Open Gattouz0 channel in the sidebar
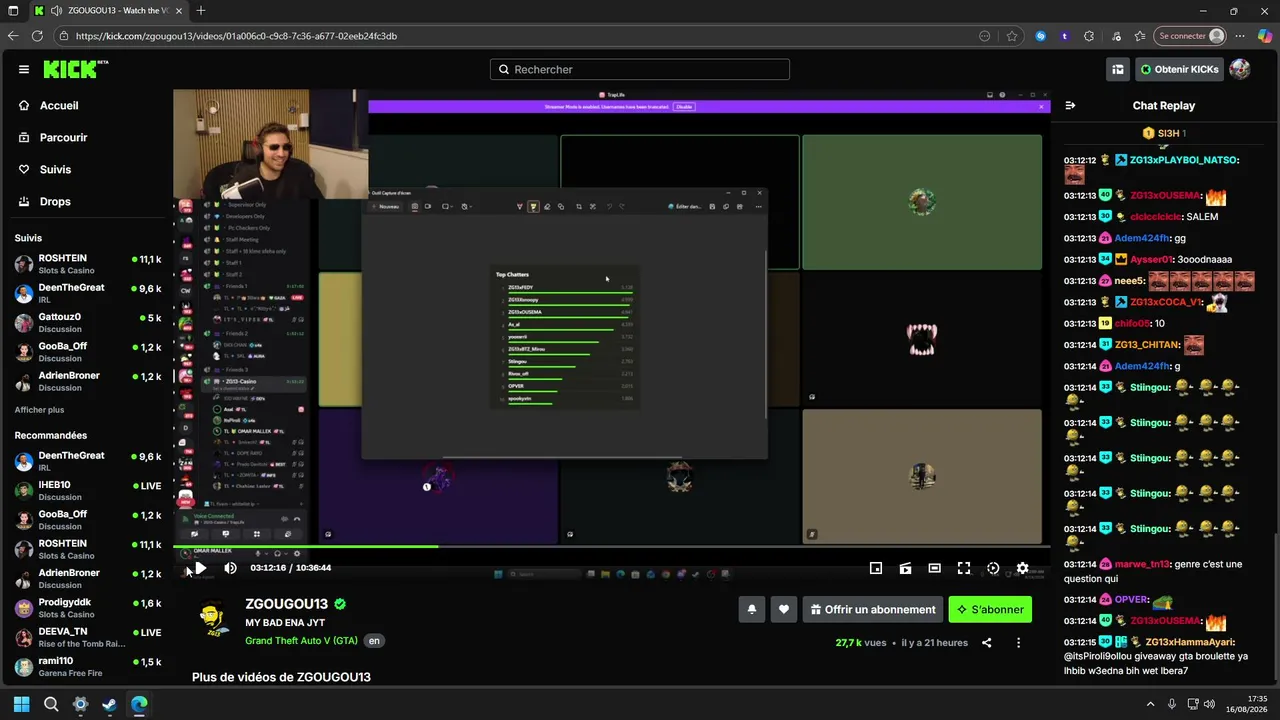Image resolution: width=1280 pixels, height=720 pixels. (87, 323)
